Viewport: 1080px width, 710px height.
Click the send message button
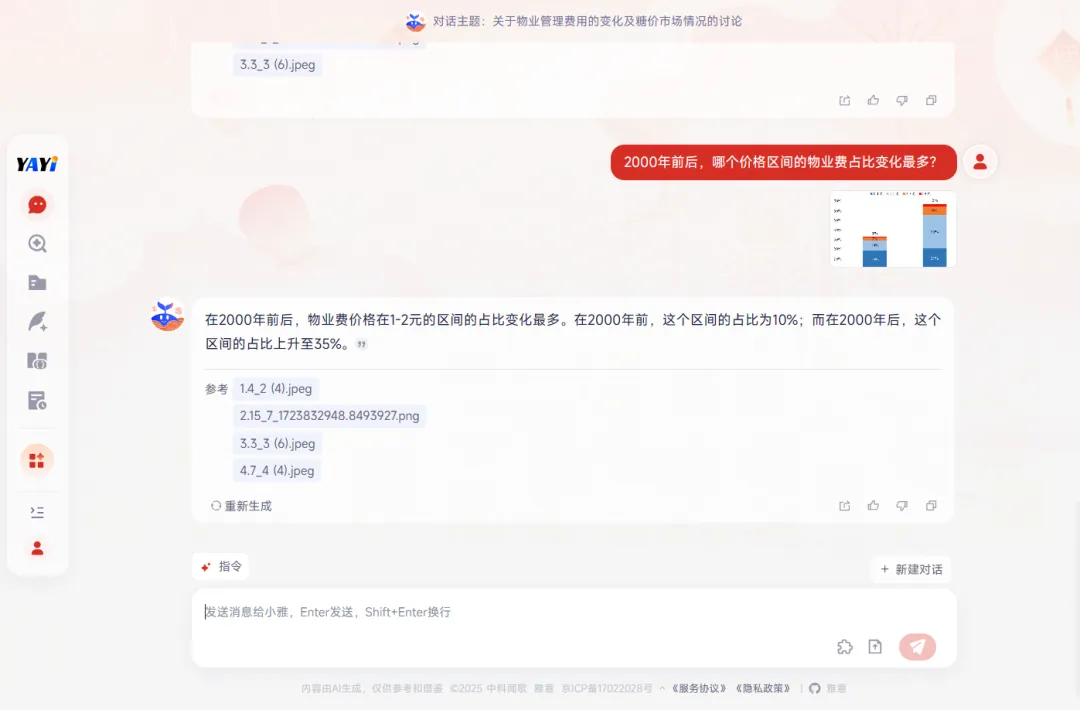(x=917, y=647)
